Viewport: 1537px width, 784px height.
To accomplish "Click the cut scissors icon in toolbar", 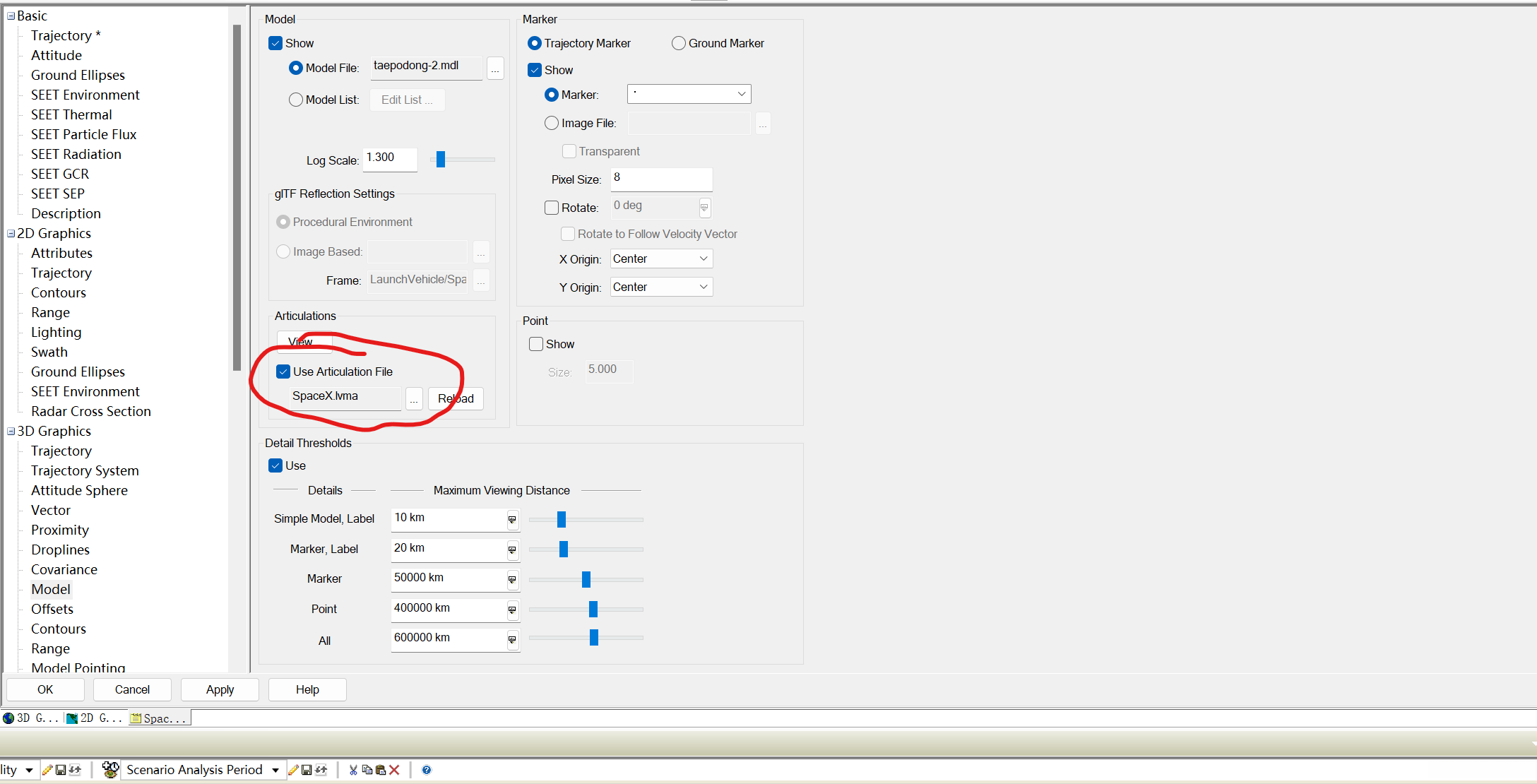I will click(x=353, y=770).
